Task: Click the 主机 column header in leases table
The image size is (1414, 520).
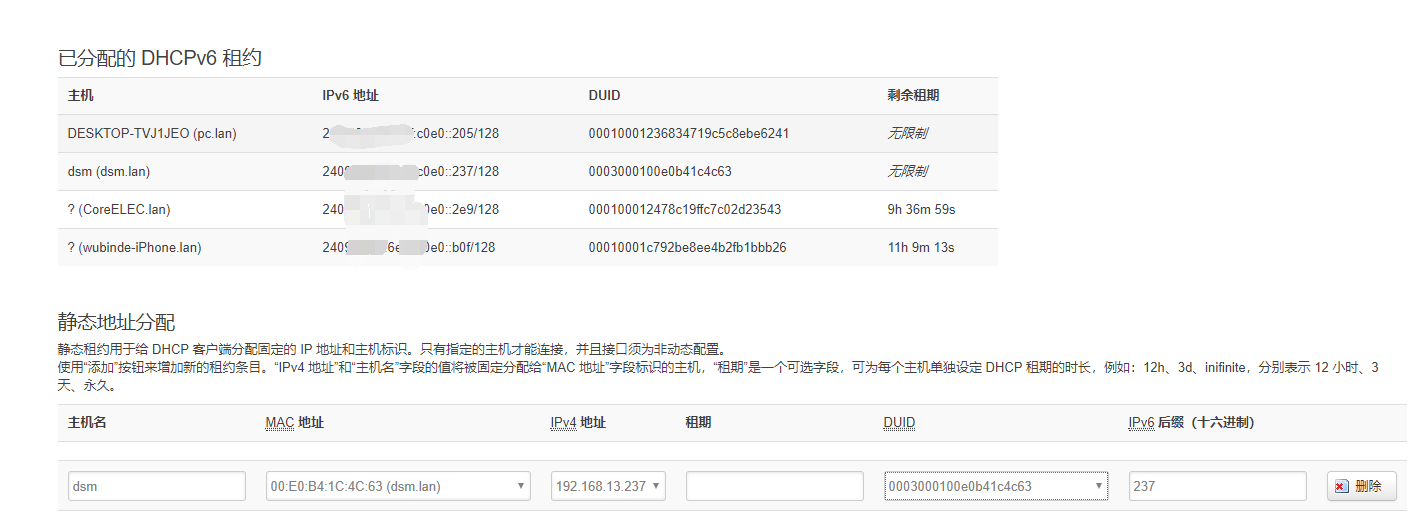Action: pos(81,96)
